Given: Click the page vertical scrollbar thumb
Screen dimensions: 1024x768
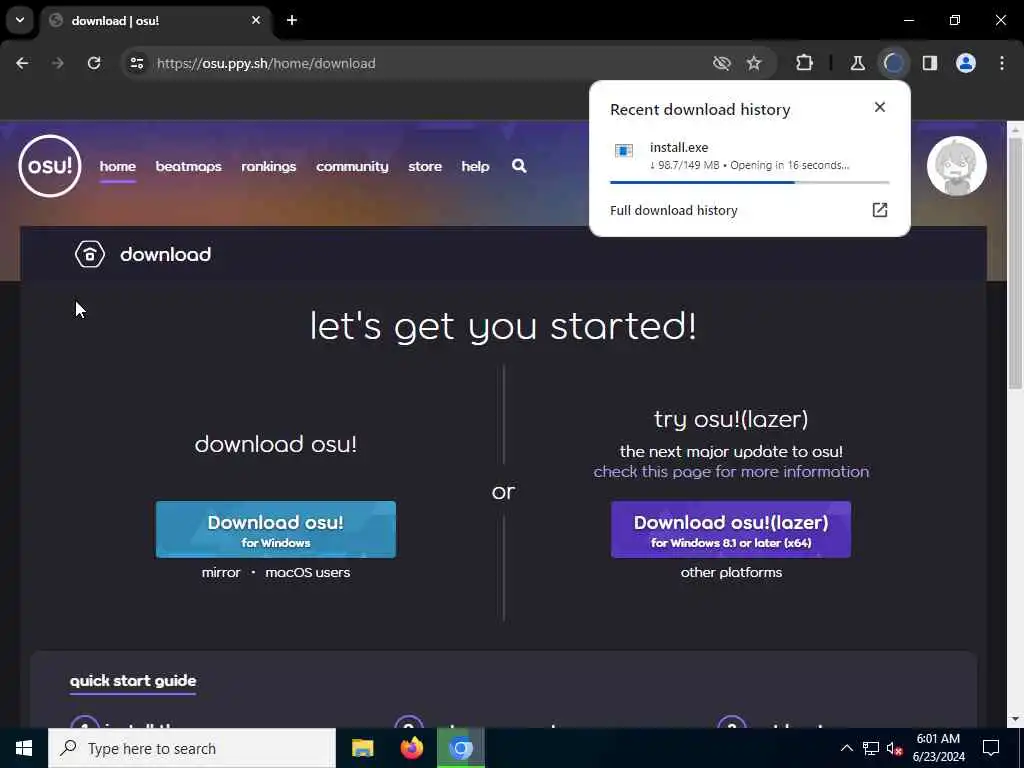Looking at the screenshot, I should pos(1015,264).
